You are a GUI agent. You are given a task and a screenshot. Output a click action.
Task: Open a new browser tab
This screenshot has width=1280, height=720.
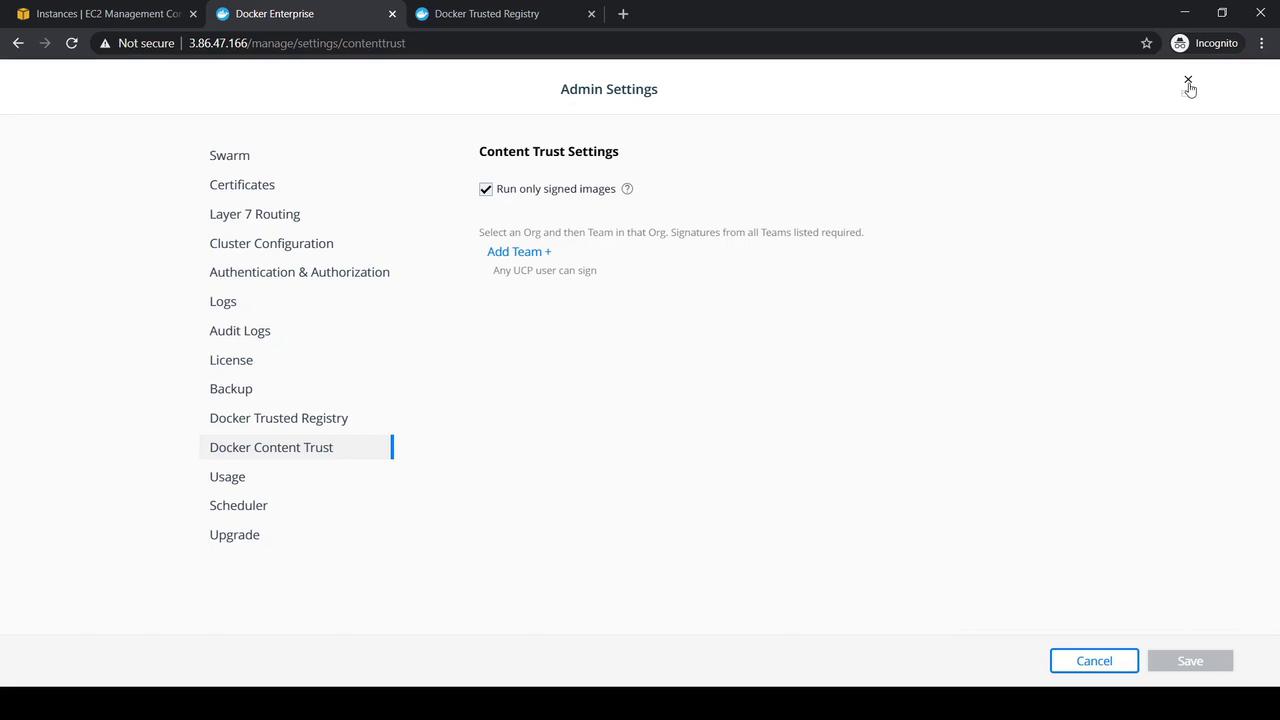623,14
